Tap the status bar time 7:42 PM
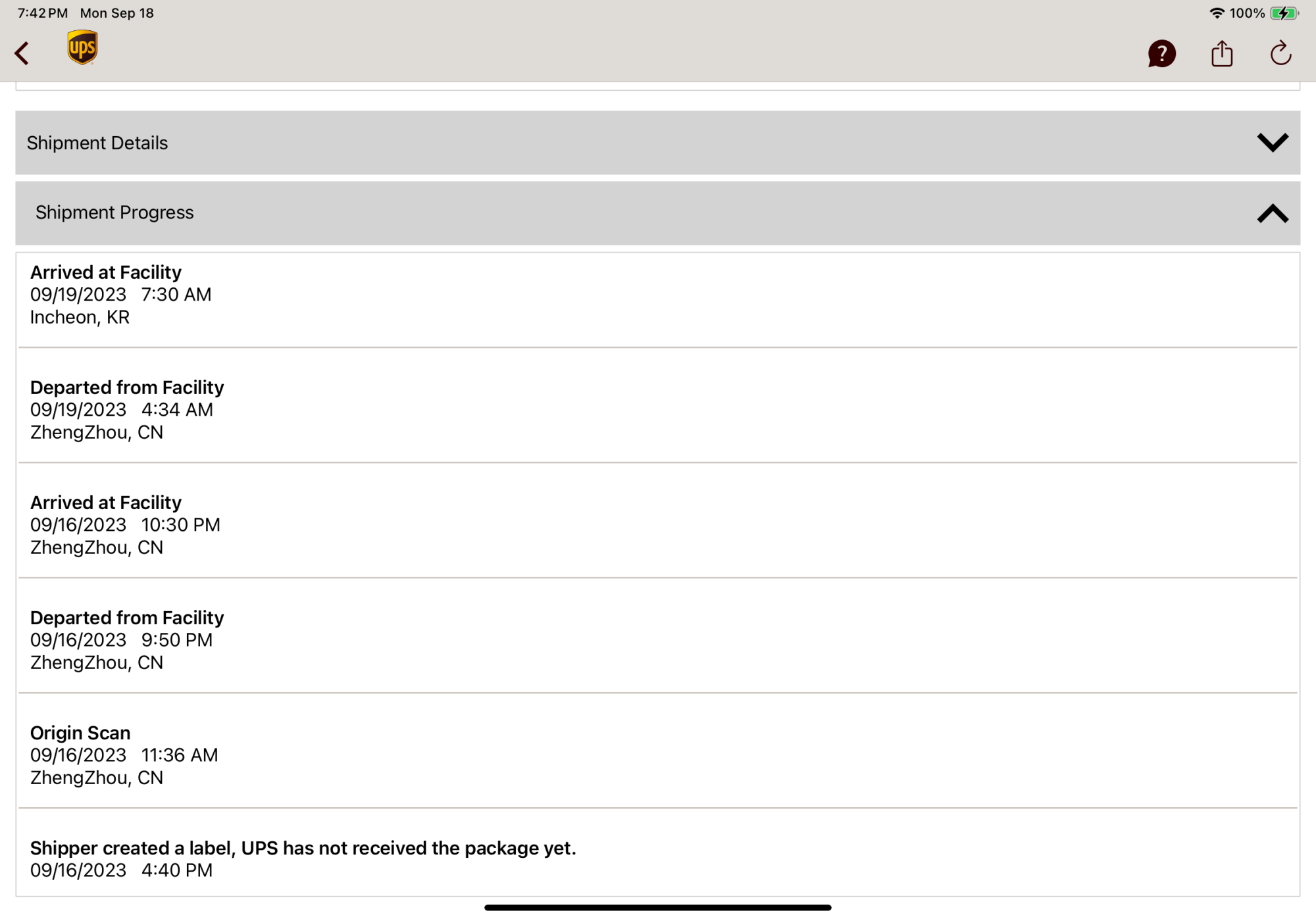The width and height of the screenshot is (1316, 919). pyautogui.click(x=43, y=13)
